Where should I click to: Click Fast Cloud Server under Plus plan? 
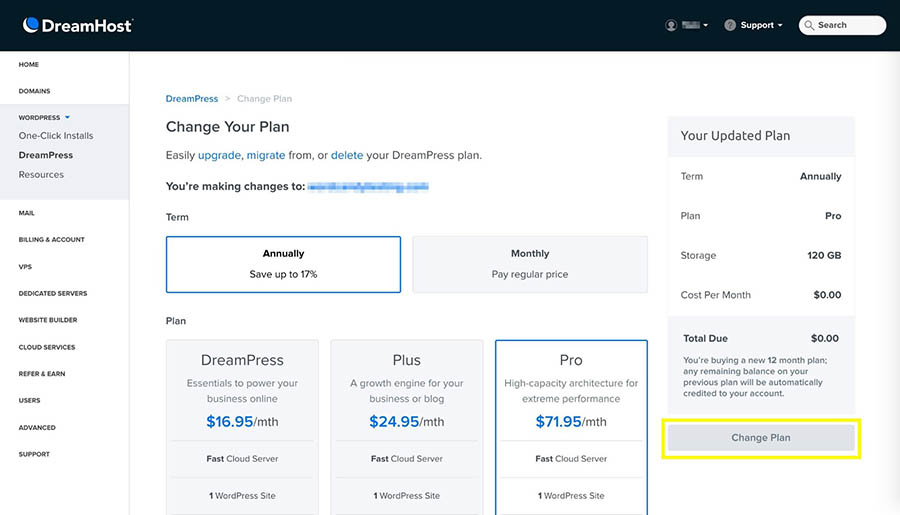pos(406,459)
